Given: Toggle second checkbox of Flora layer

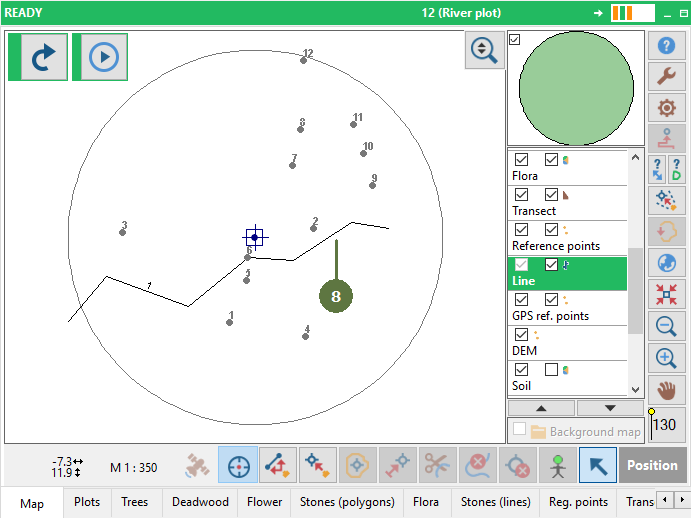Looking at the screenshot, I should 551,159.
